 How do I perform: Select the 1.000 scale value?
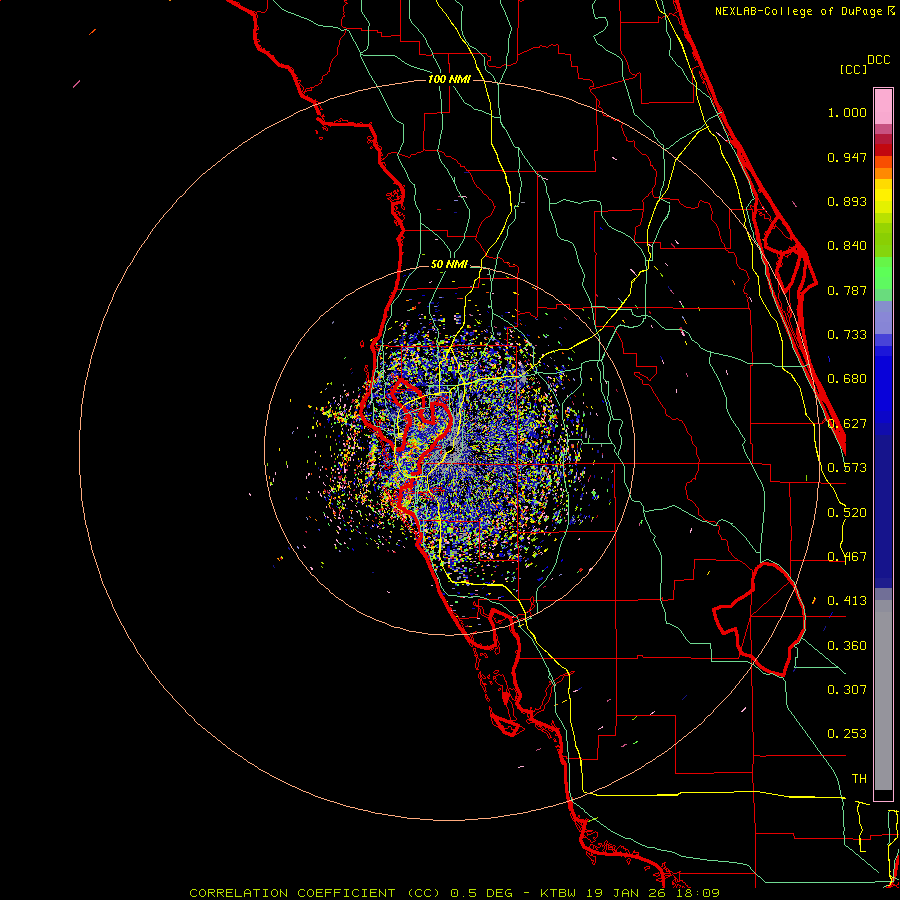pos(847,112)
